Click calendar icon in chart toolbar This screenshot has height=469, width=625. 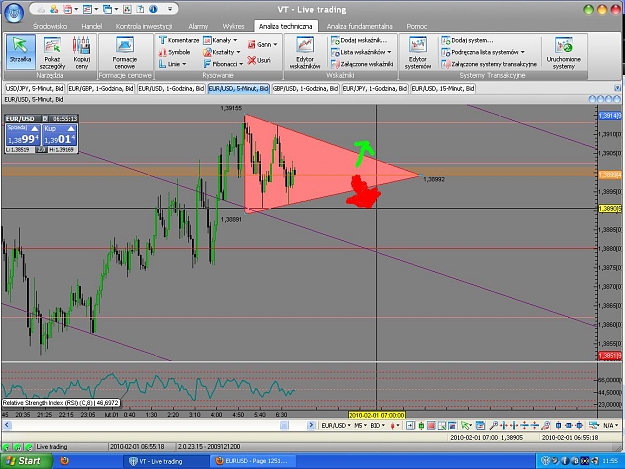pyautogui.click(x=480, y=426)
